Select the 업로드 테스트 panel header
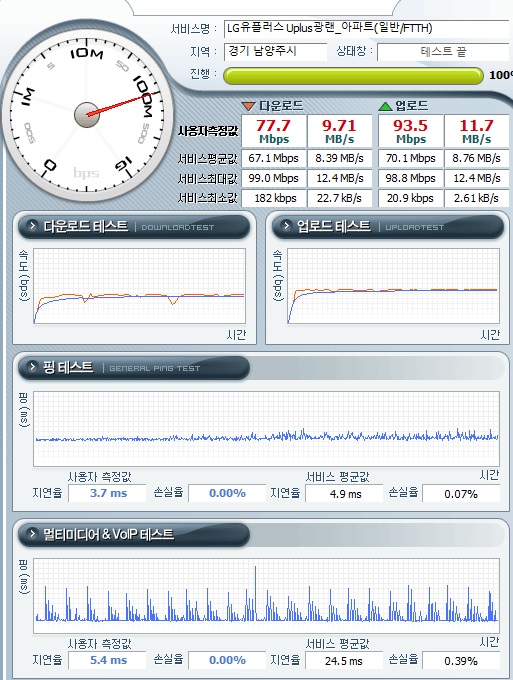The height and width of the screenshot is (680, 513). pos(388,226)
